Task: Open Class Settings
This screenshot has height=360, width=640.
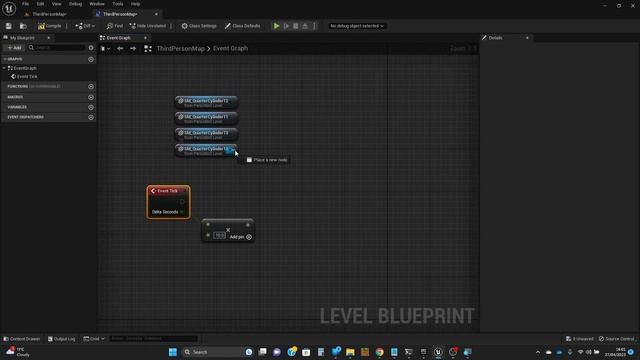Action: (x=199, y=26)
